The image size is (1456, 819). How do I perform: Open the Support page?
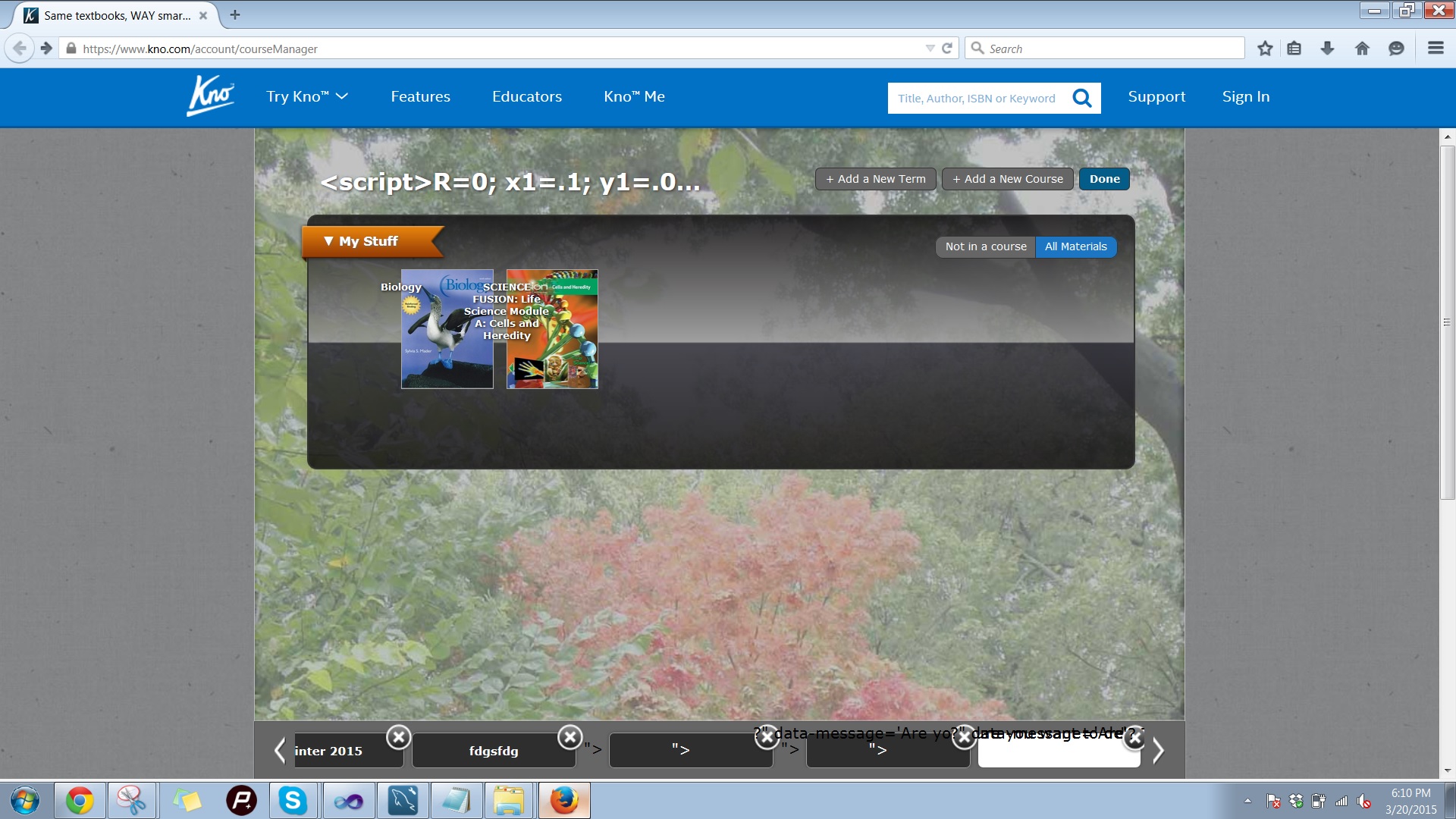pyautogui.click(x=1156, y=96)
